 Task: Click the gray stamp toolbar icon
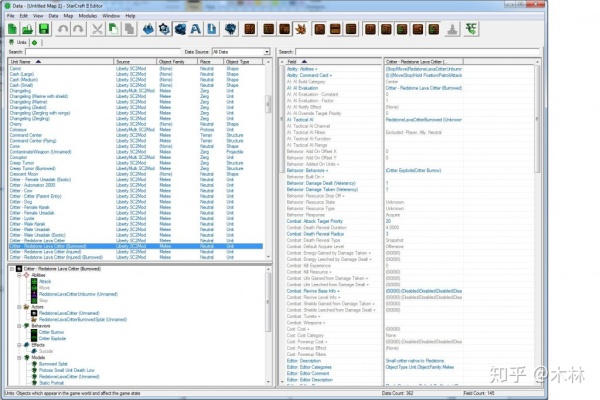pyautogui.click(x=452, y=29)
